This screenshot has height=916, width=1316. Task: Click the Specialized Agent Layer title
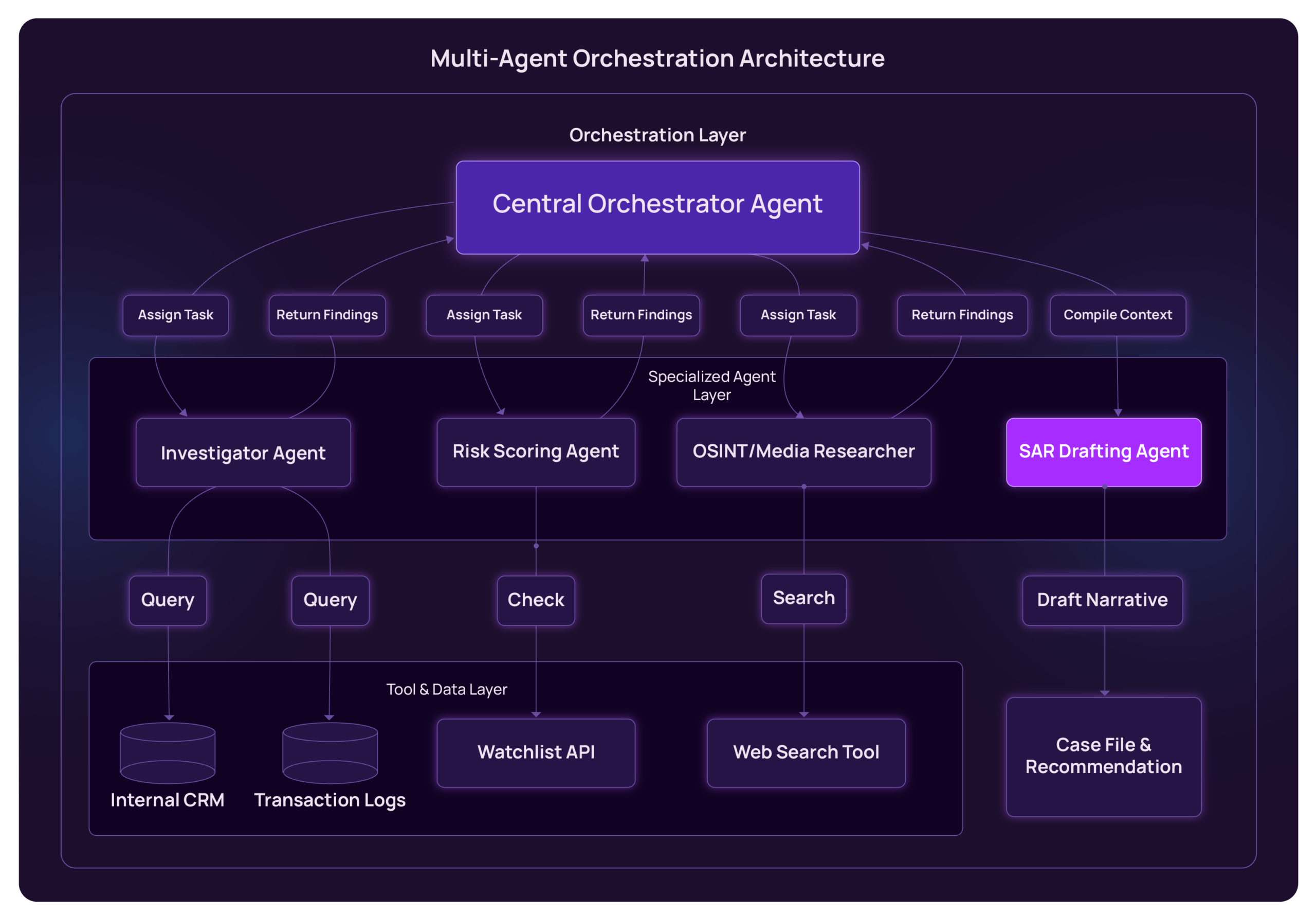[712, 385]
